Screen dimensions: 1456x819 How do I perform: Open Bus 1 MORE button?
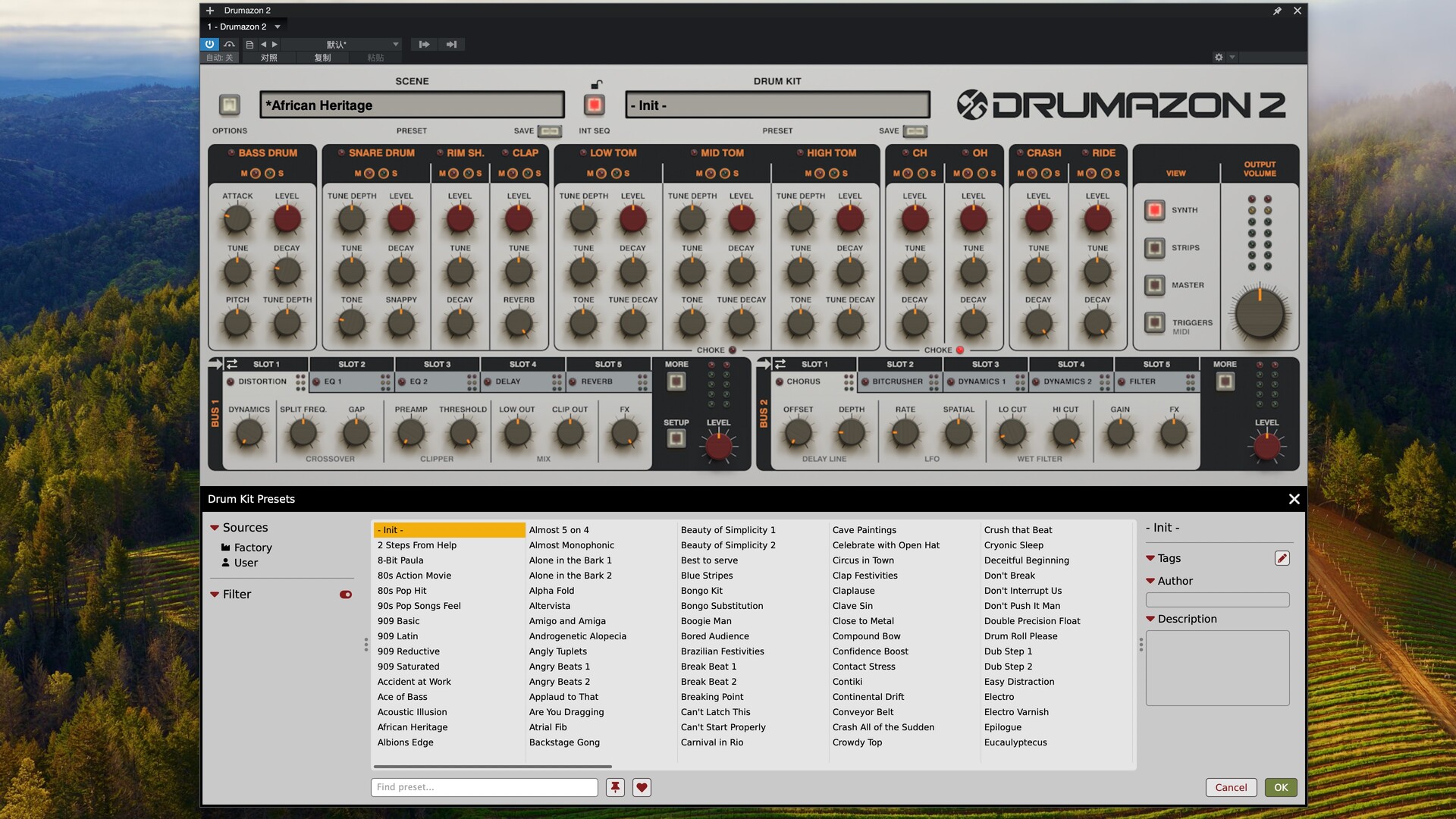click(676, 381)
